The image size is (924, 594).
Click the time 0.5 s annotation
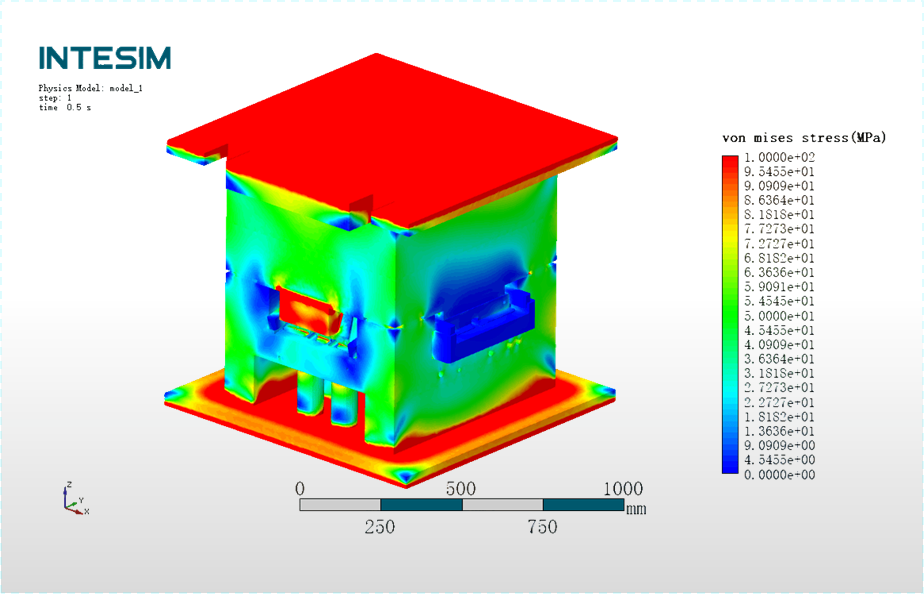click(65, 107)
